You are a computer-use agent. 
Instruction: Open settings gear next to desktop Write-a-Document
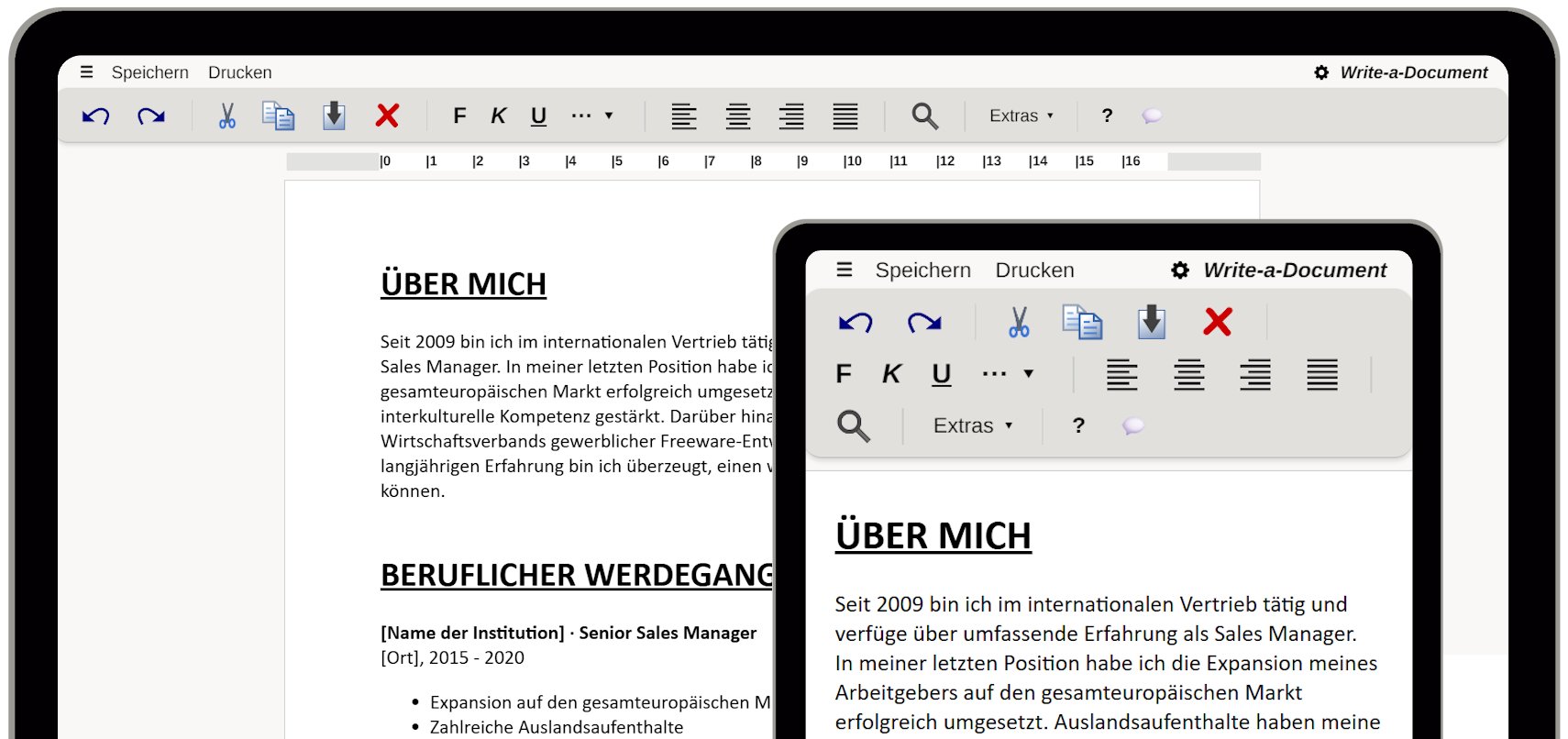click(1321, 72)
